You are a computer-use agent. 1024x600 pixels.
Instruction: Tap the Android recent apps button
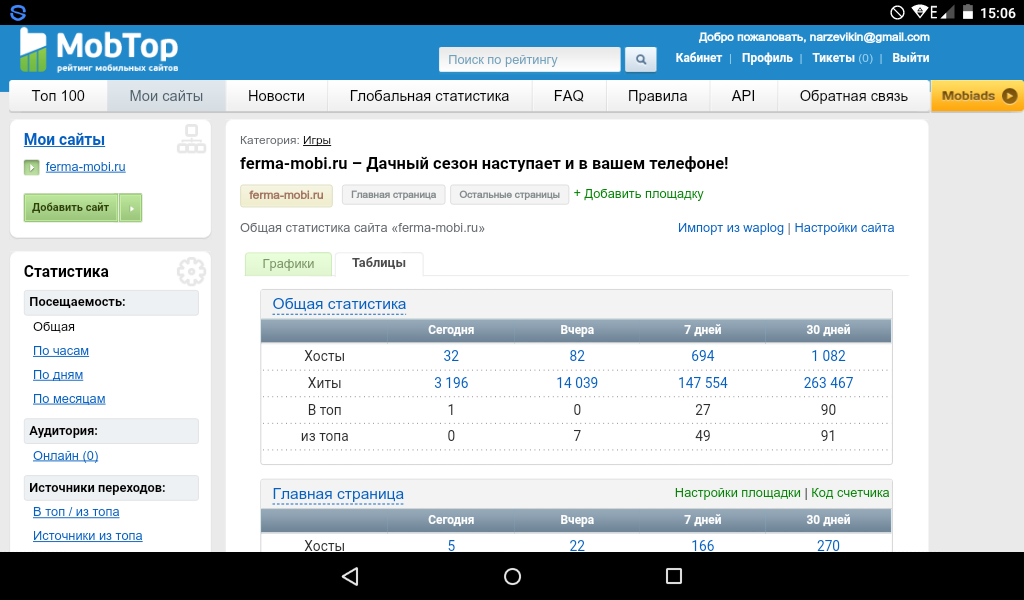[x=673, y=576]
